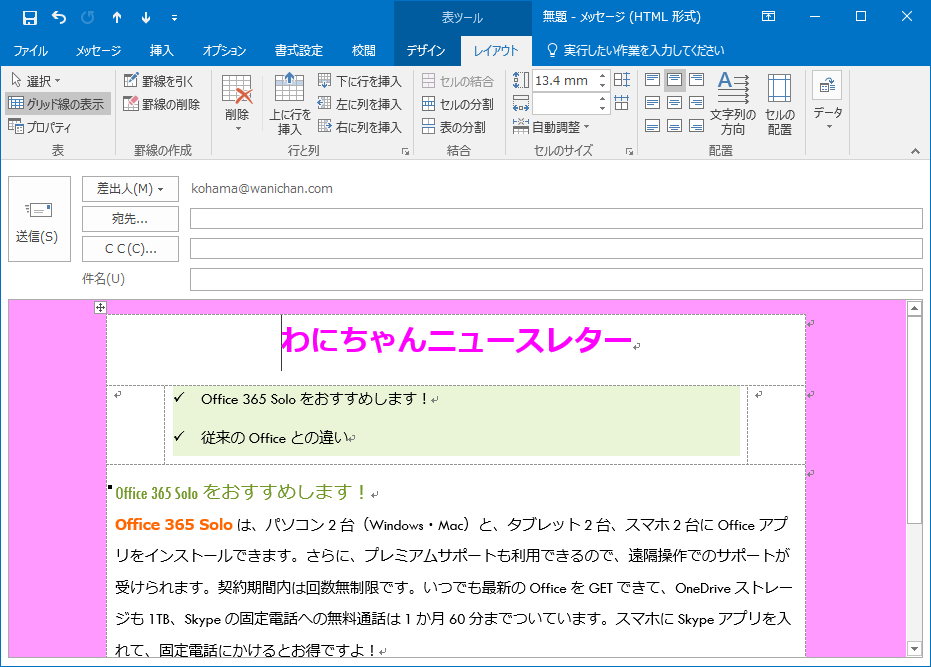The image size is (931, 667).
Task: Open the データ dropdown
Action: point(827,102)
